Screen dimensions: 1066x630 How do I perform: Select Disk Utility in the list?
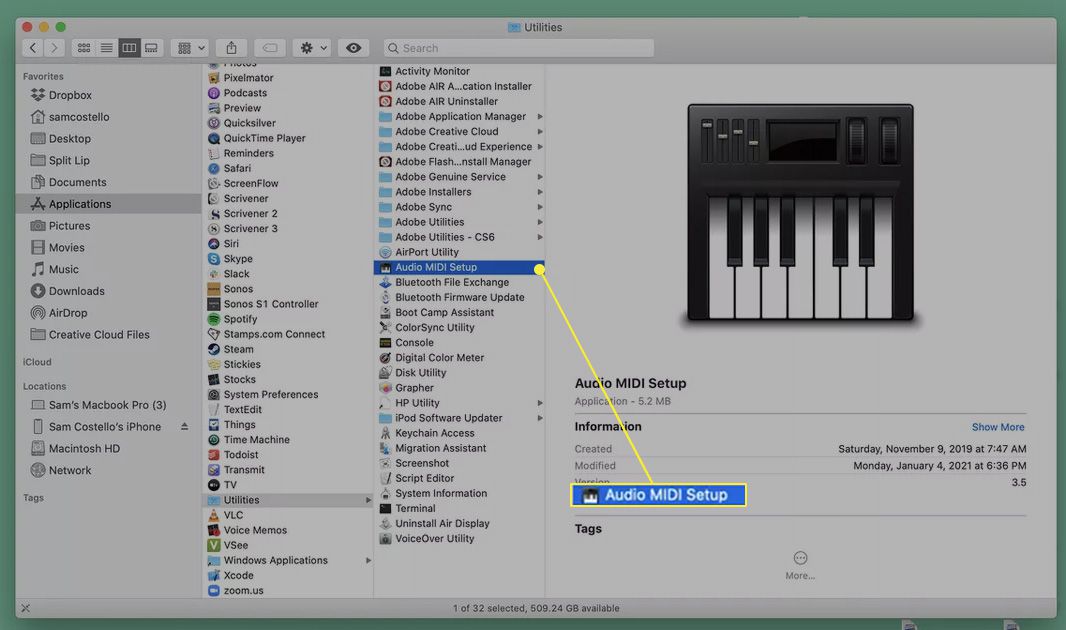(x=420, y=373)
